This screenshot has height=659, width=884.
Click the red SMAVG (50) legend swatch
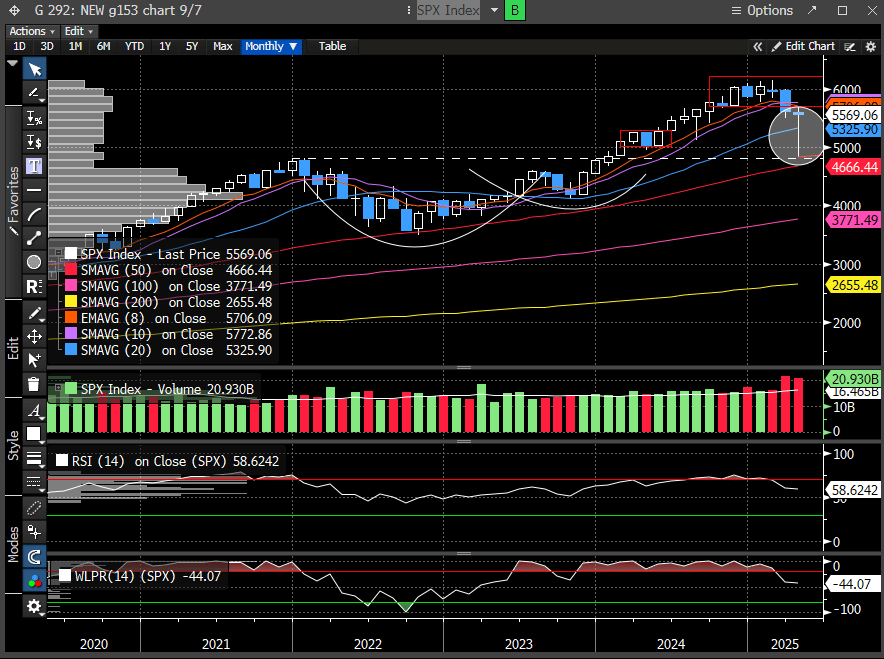(x=71, y=270)
